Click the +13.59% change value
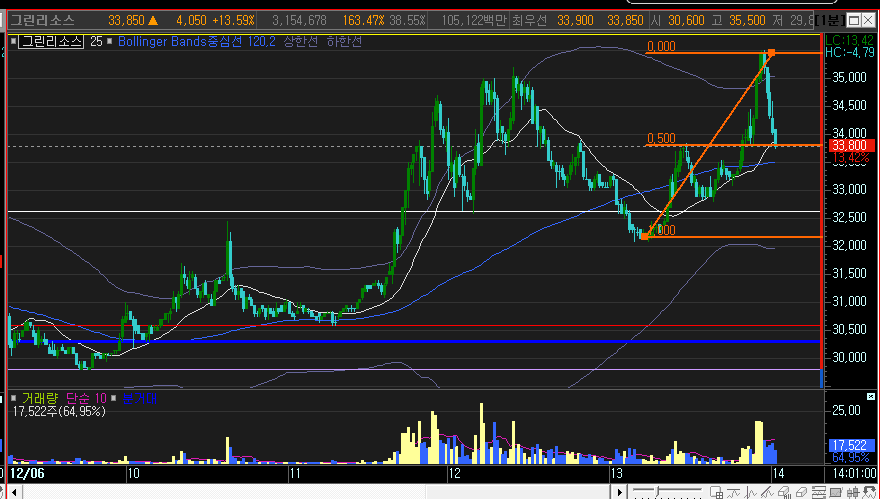The height and width of the screenshot is (499, 880). 234,21
